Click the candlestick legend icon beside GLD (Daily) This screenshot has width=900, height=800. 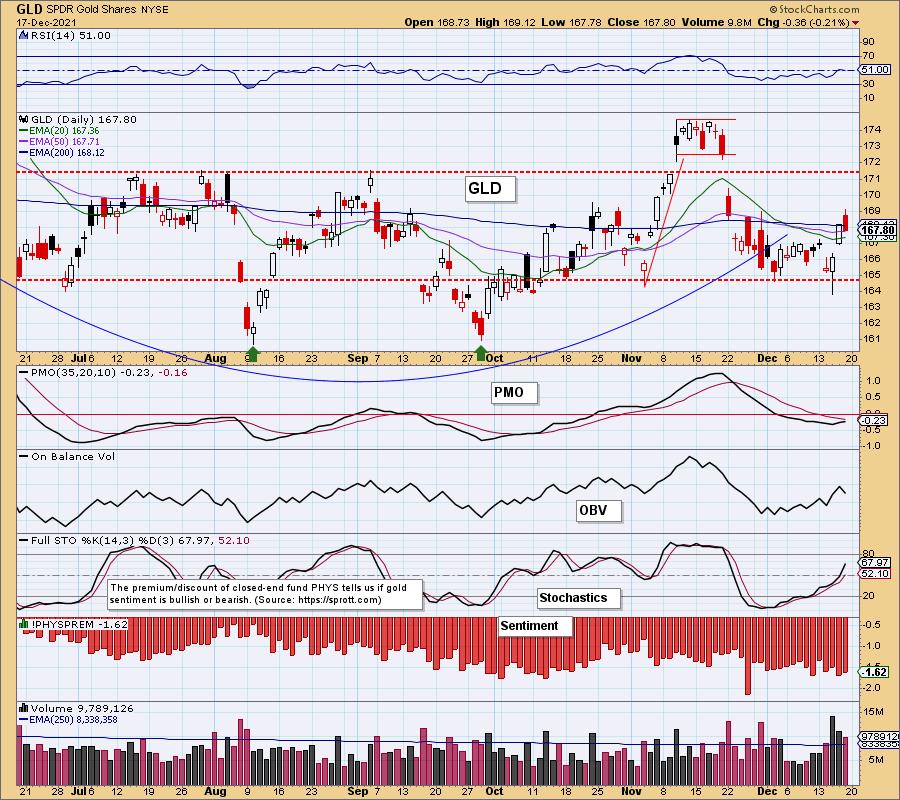(x=24, y=119)
